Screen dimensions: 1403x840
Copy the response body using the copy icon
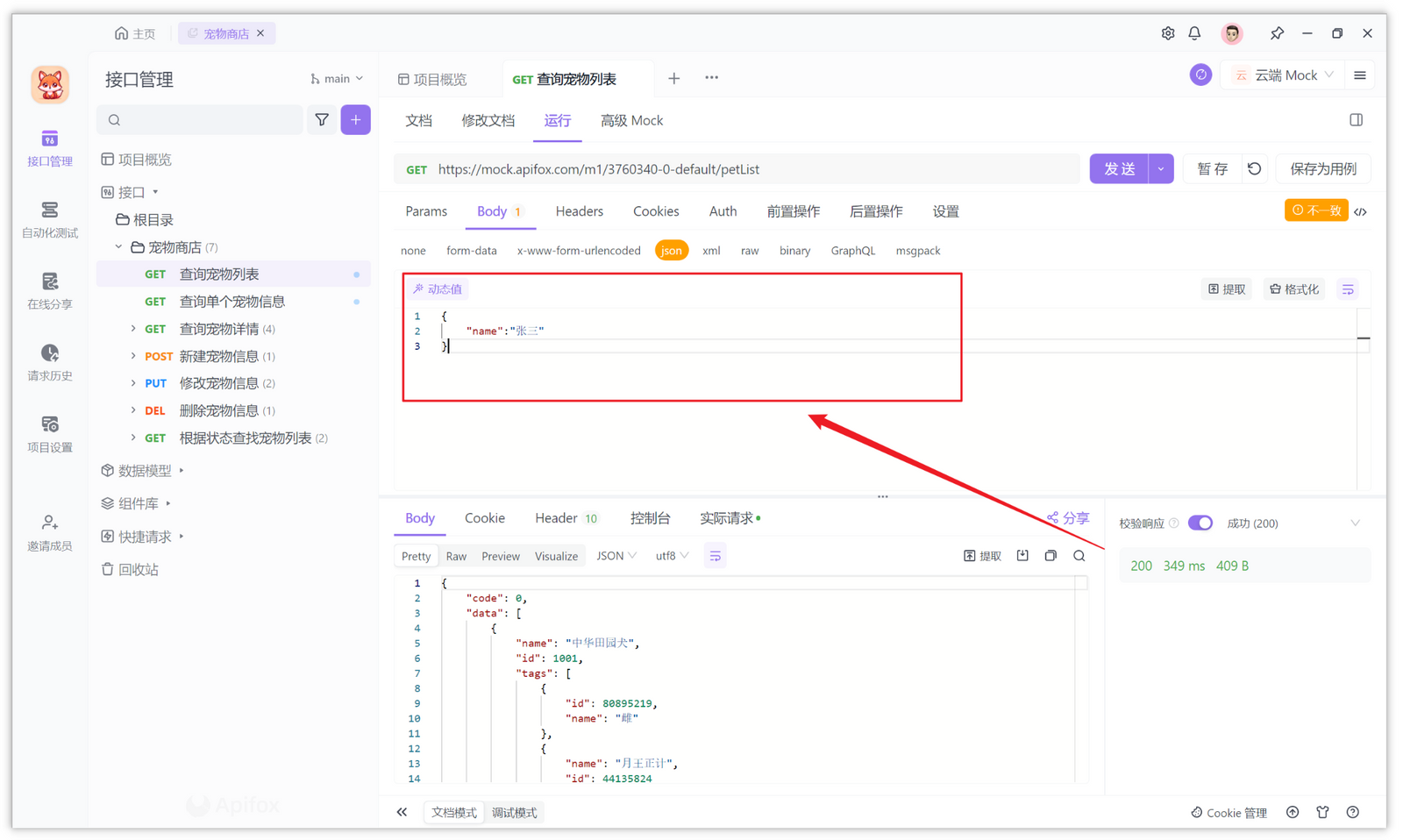1050,555
